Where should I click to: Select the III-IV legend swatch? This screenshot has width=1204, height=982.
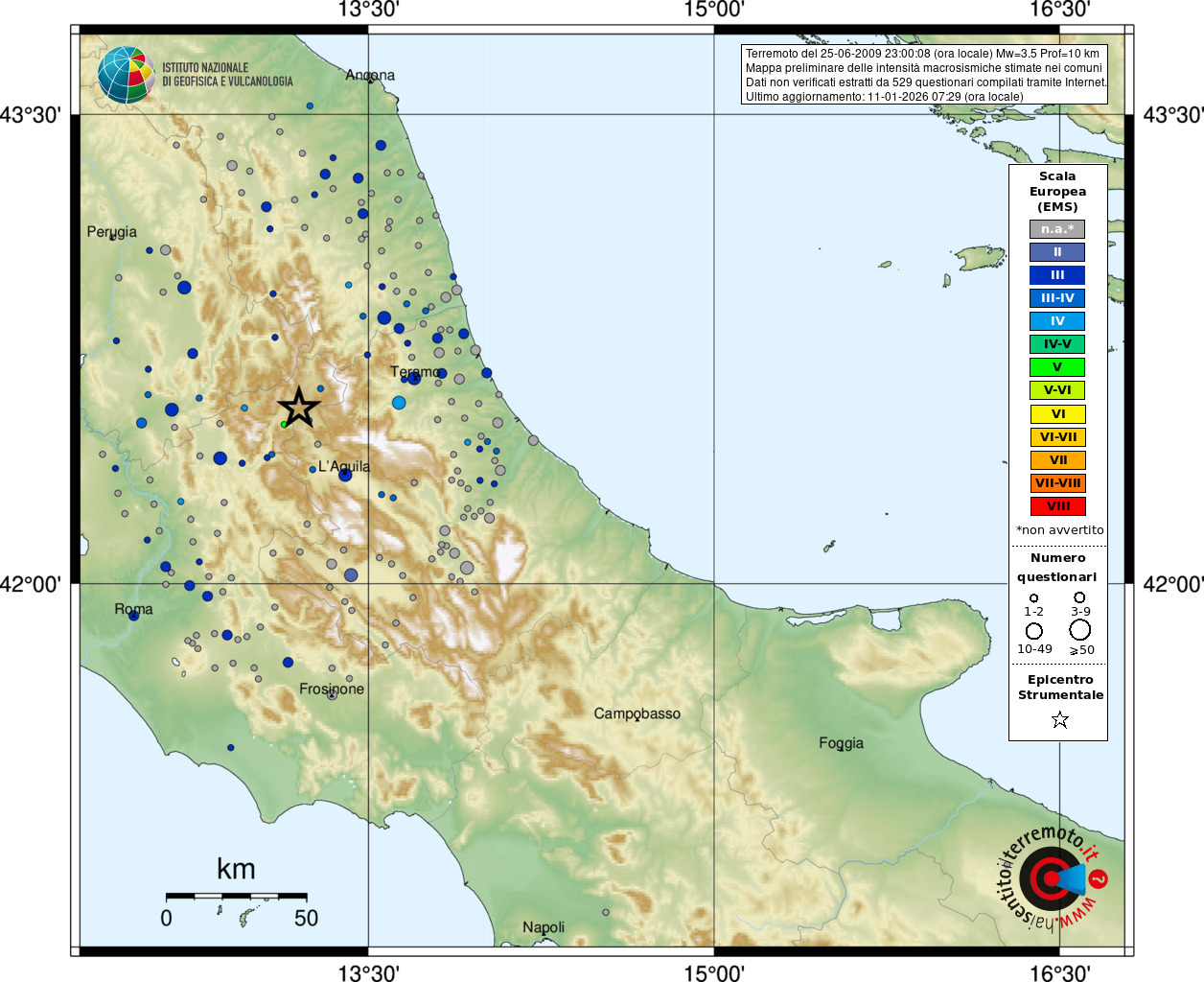pos(1057,298)
